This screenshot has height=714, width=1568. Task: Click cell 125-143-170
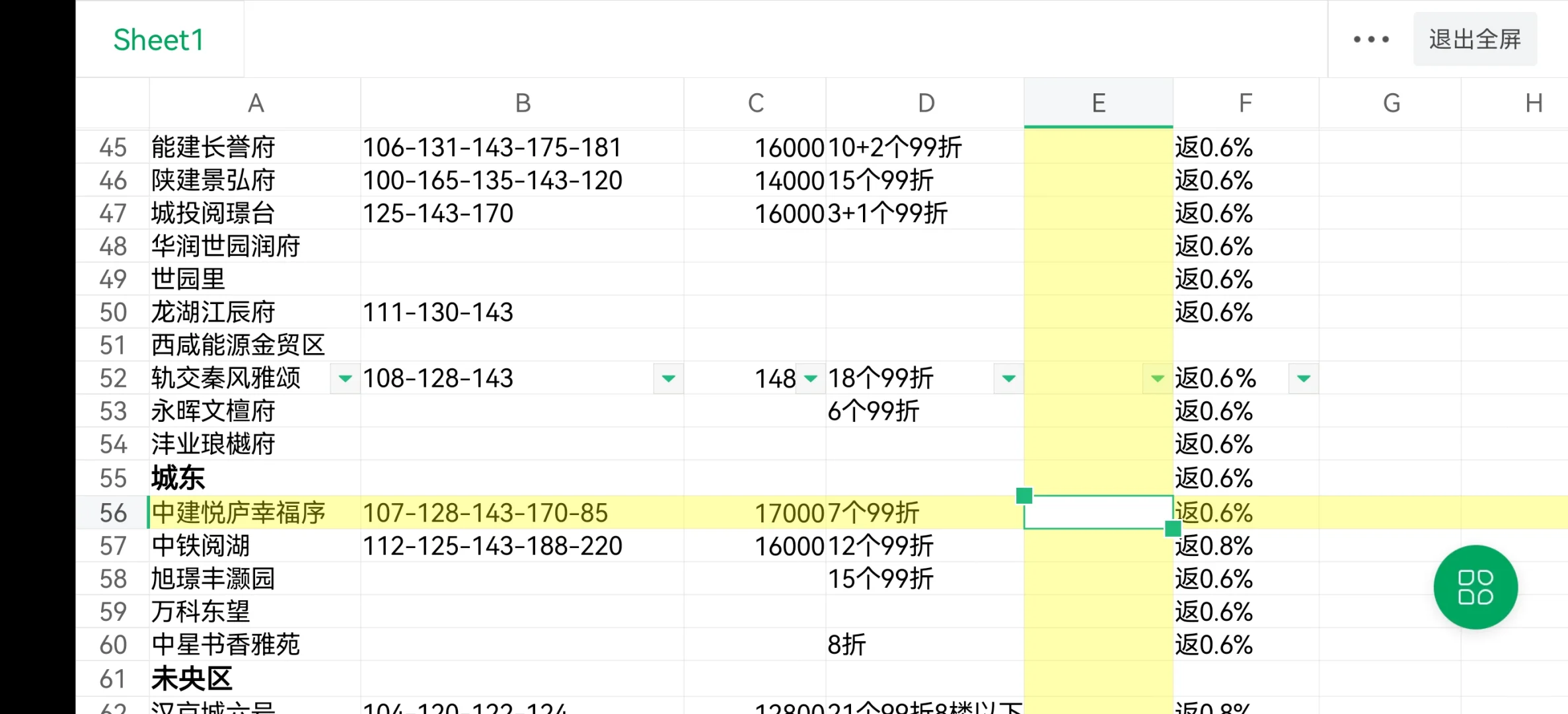[522, 213]
